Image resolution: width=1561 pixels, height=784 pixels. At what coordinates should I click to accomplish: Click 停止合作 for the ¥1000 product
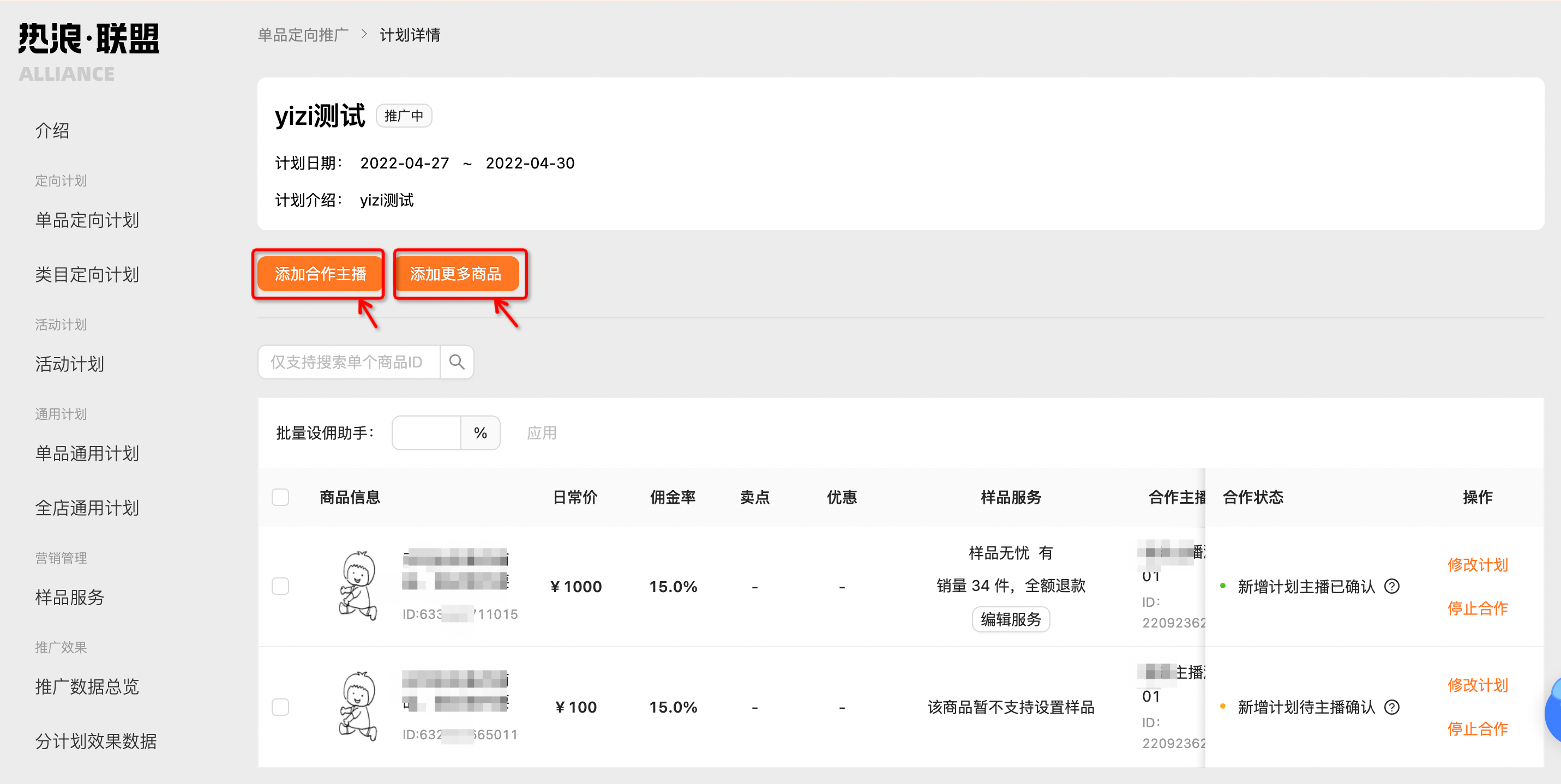tap(1478, 608)
